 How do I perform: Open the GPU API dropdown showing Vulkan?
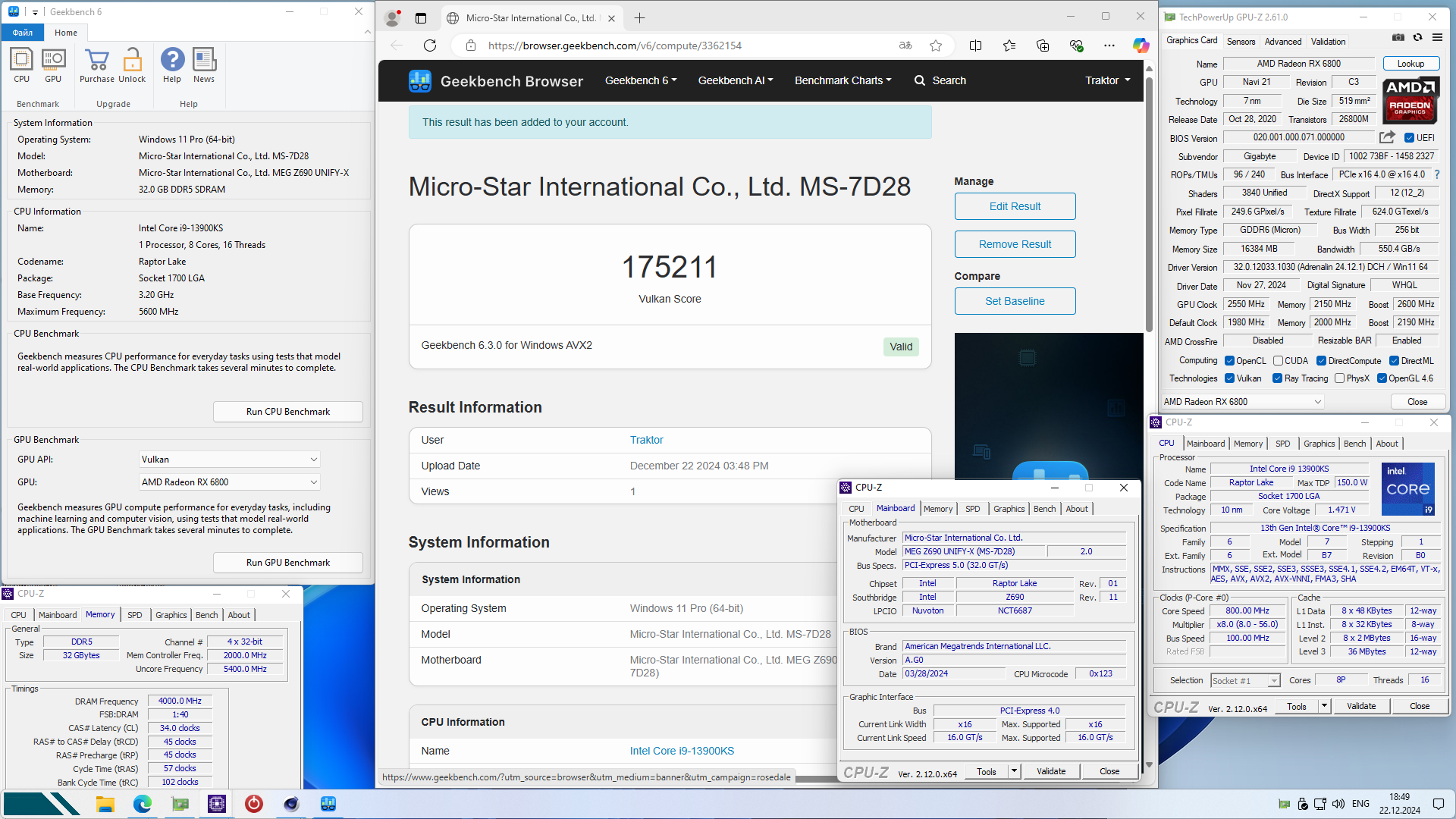[x=230, y=460]
